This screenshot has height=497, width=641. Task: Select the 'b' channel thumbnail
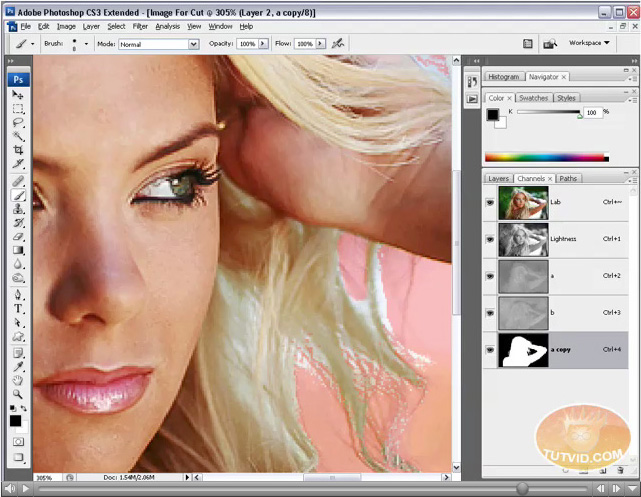click(x=524, y=312)
